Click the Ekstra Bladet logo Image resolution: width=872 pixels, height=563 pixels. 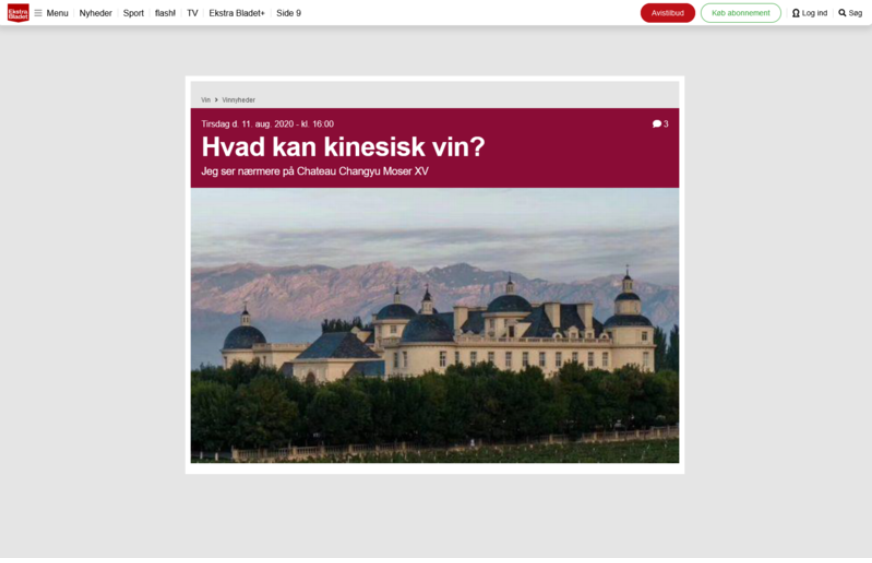tap(18, 13)
